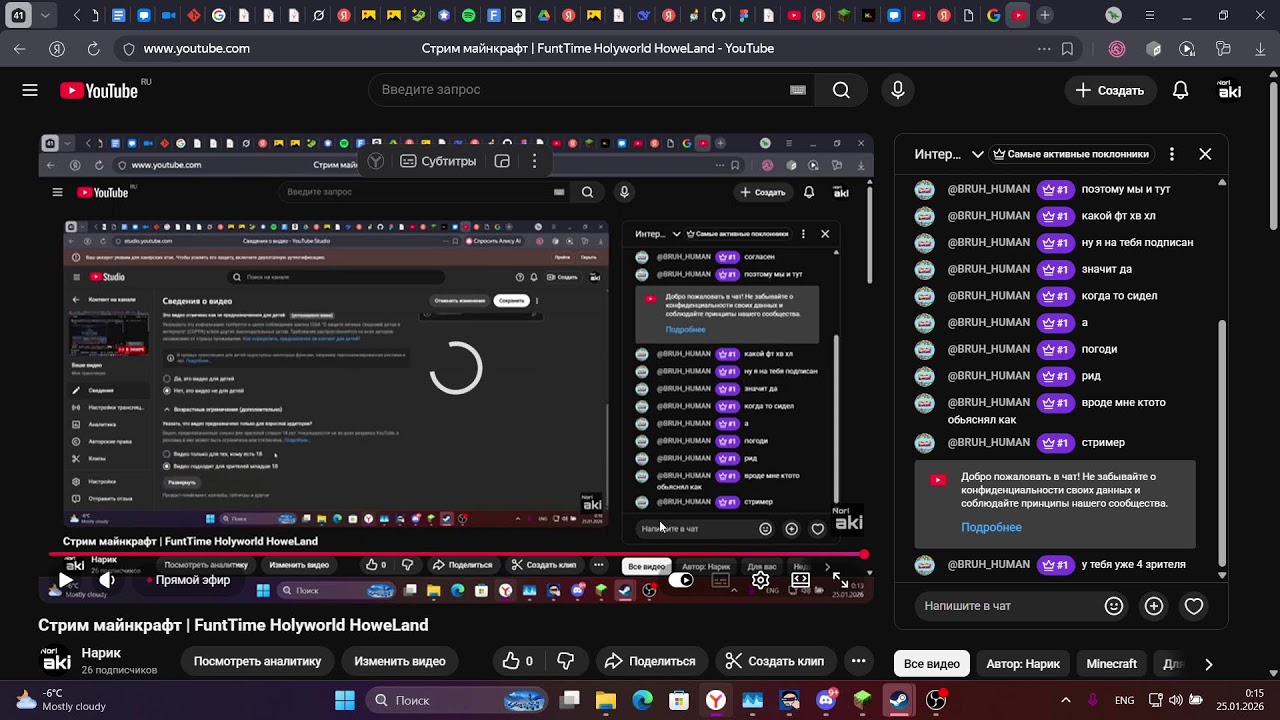This screenshot has height=720, width=1280.
Task: Toggle player subtitles button
Action: tap(720, 580)
